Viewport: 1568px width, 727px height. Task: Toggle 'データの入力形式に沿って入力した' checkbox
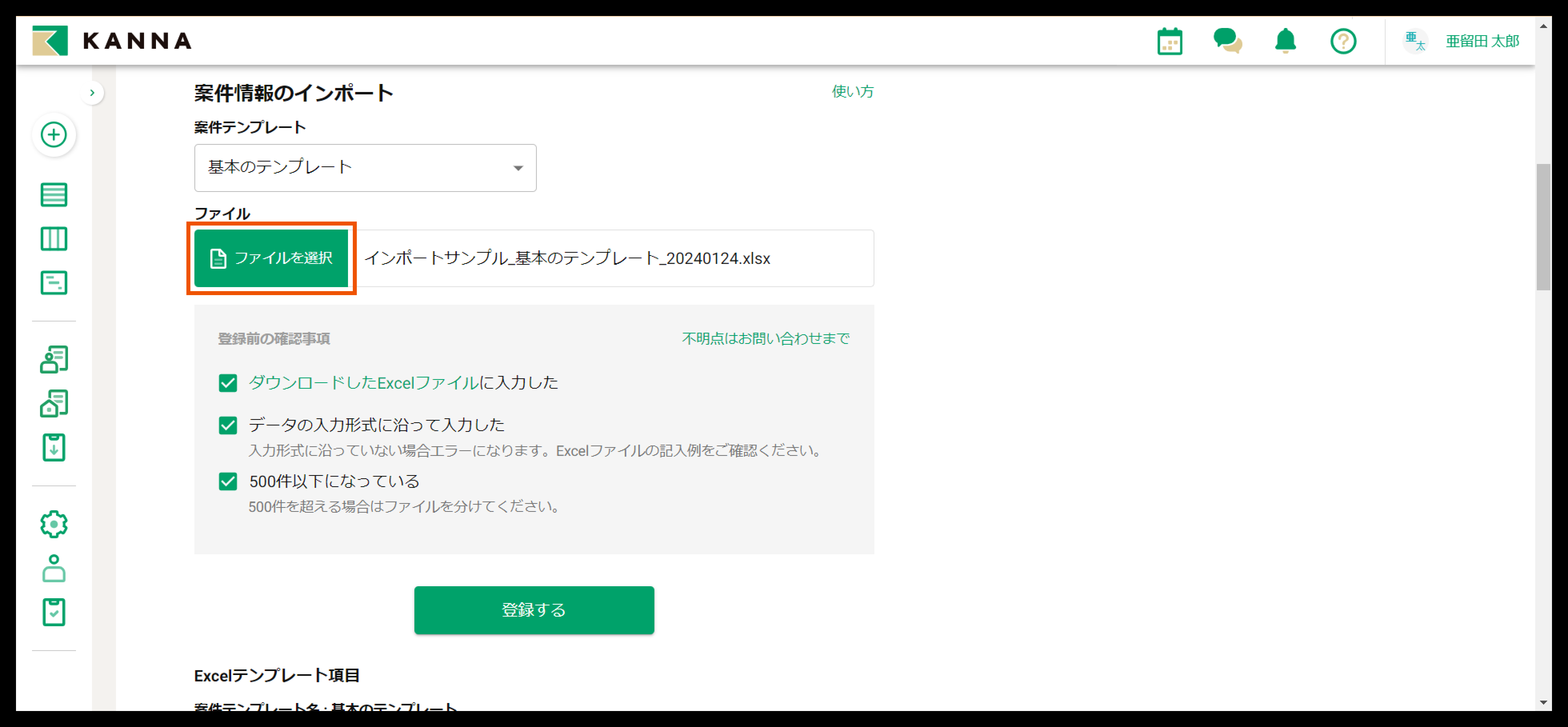coord(228,425)
